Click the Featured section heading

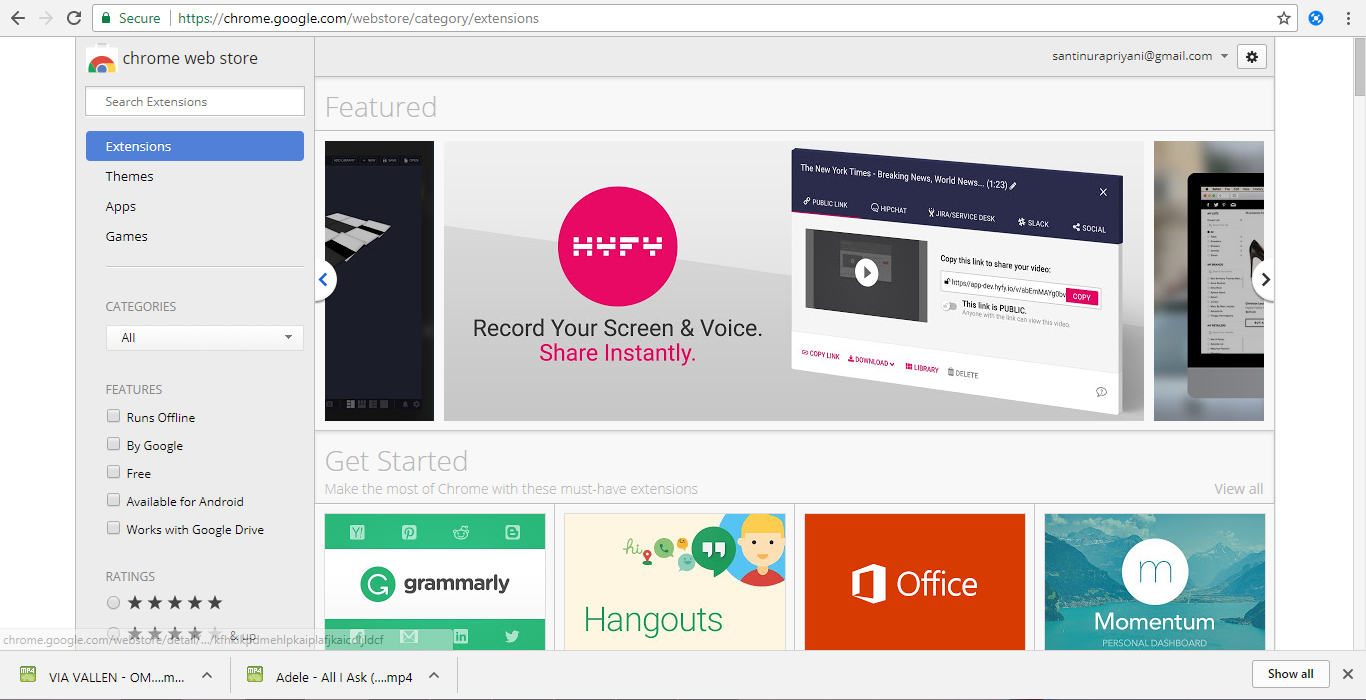coord(381,107)
